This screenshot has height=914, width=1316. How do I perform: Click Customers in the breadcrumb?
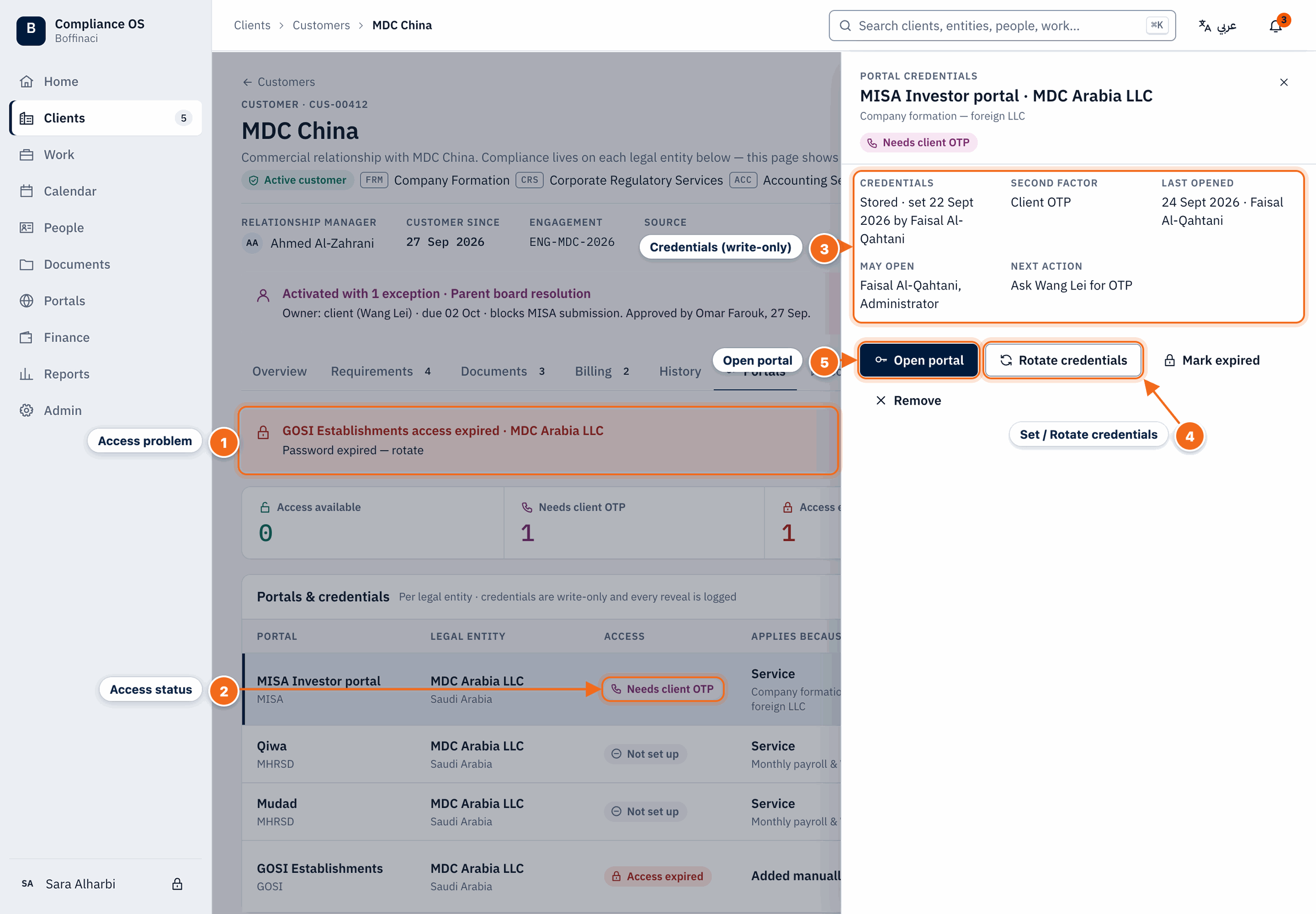pos(321,25)
